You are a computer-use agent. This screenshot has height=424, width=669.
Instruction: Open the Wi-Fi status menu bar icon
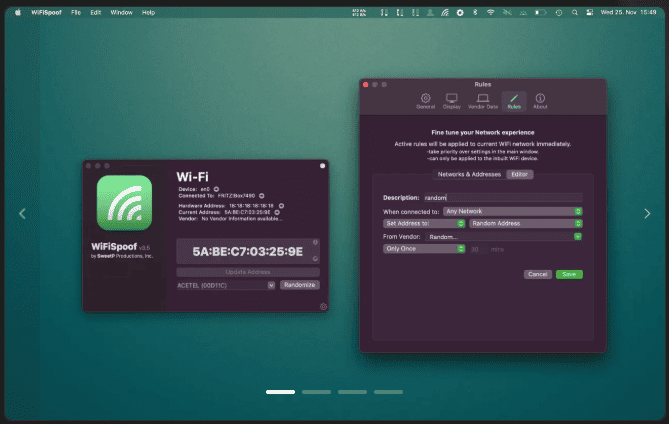(491, 12)
